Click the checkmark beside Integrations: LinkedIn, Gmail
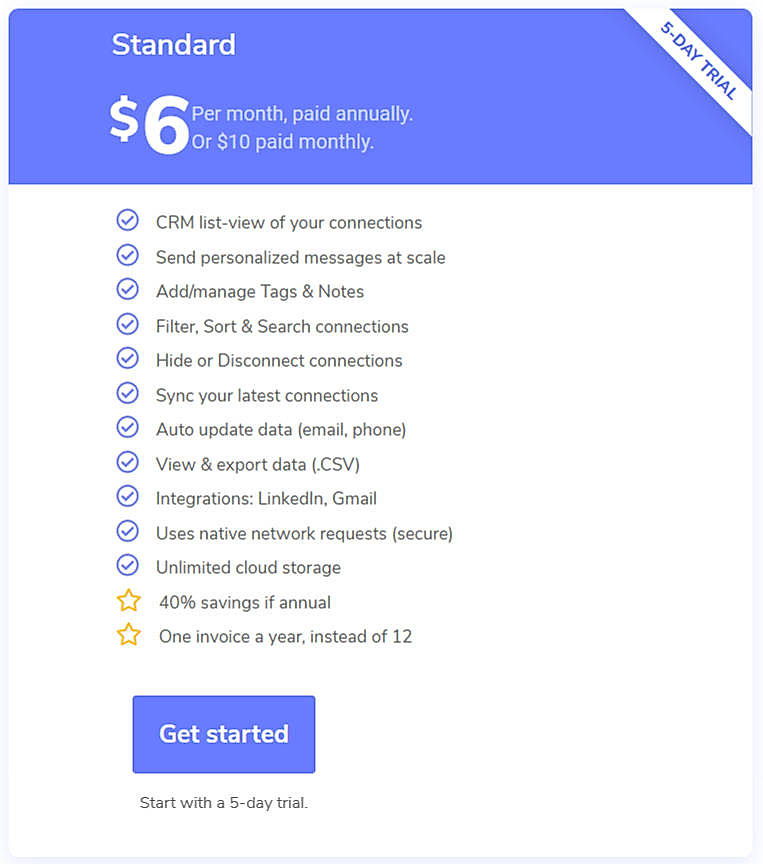 pos(128,496)
